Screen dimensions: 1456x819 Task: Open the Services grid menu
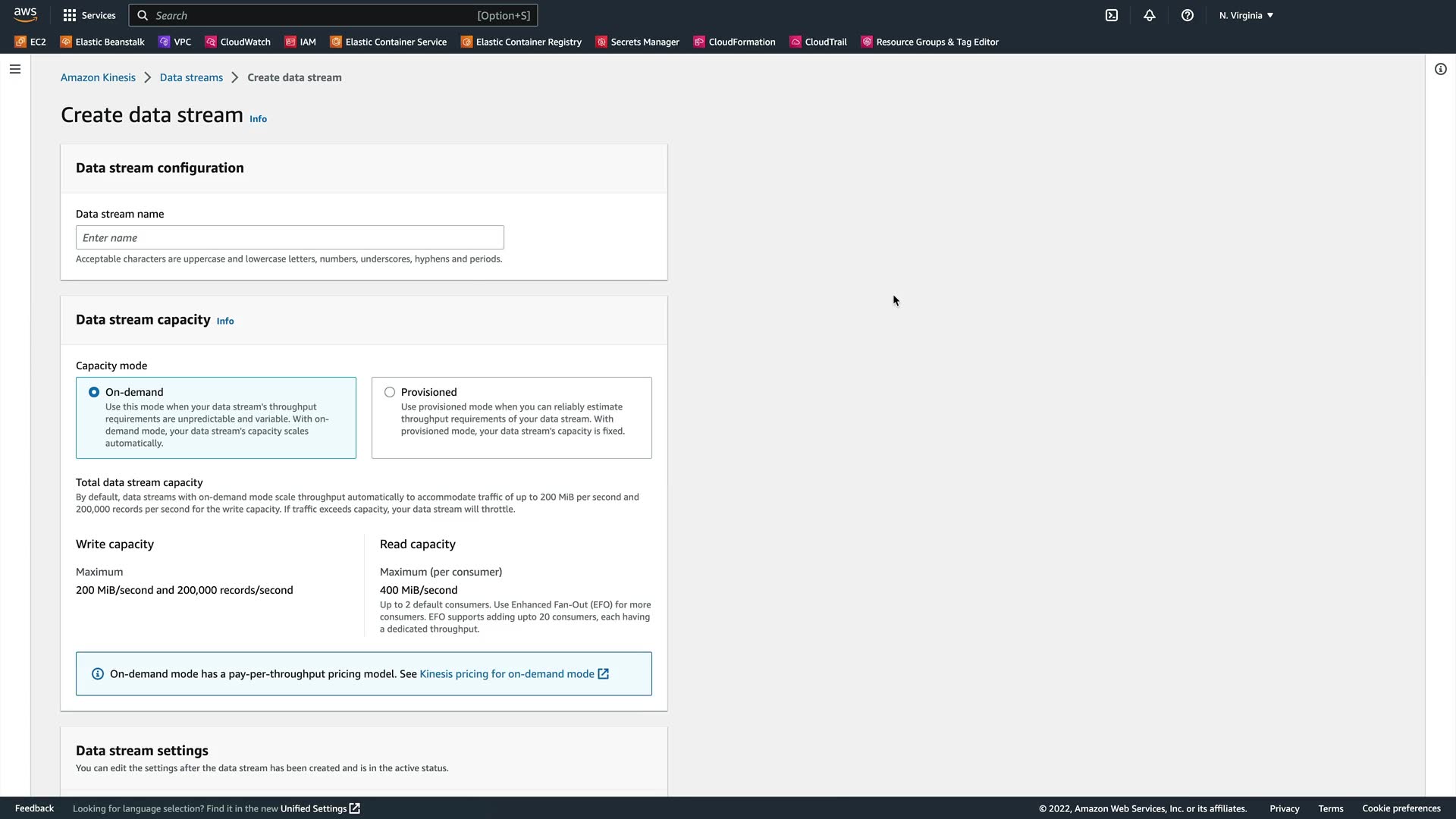pyautogui.click(x=89, y=15)
